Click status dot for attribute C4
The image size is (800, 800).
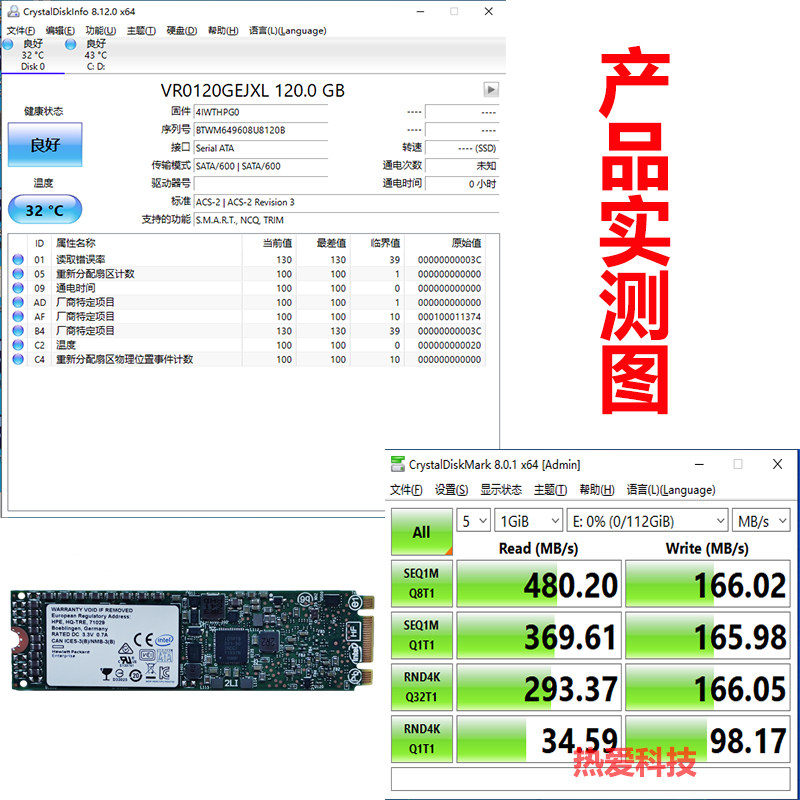tap(18, 359)
